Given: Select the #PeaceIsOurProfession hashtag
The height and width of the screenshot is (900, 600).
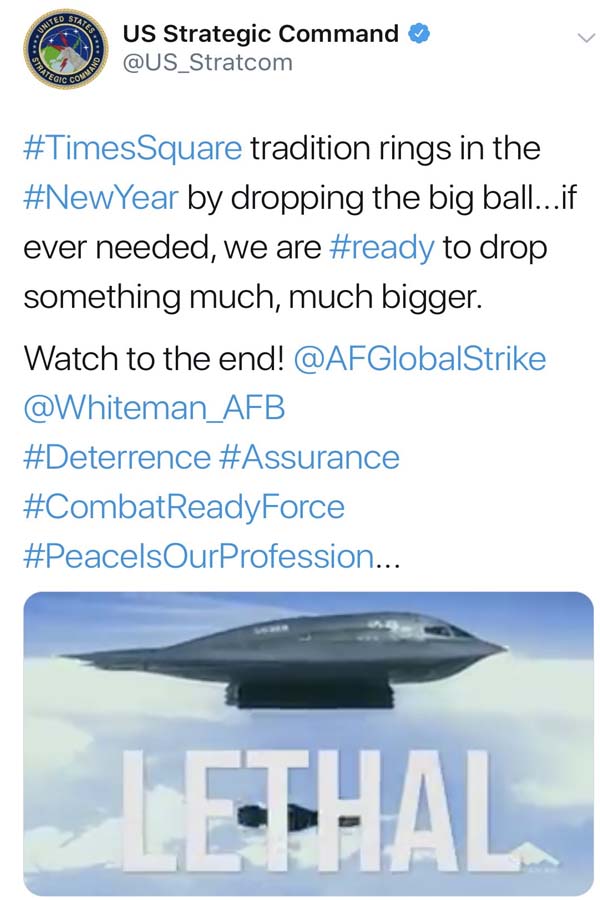Looking at the screenshot, I should [196, 556].
